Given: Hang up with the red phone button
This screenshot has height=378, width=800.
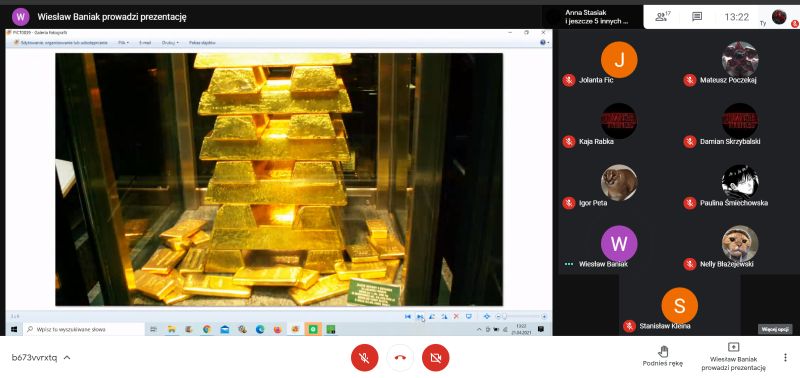Looking at the screenshot, I should point(400,358).
